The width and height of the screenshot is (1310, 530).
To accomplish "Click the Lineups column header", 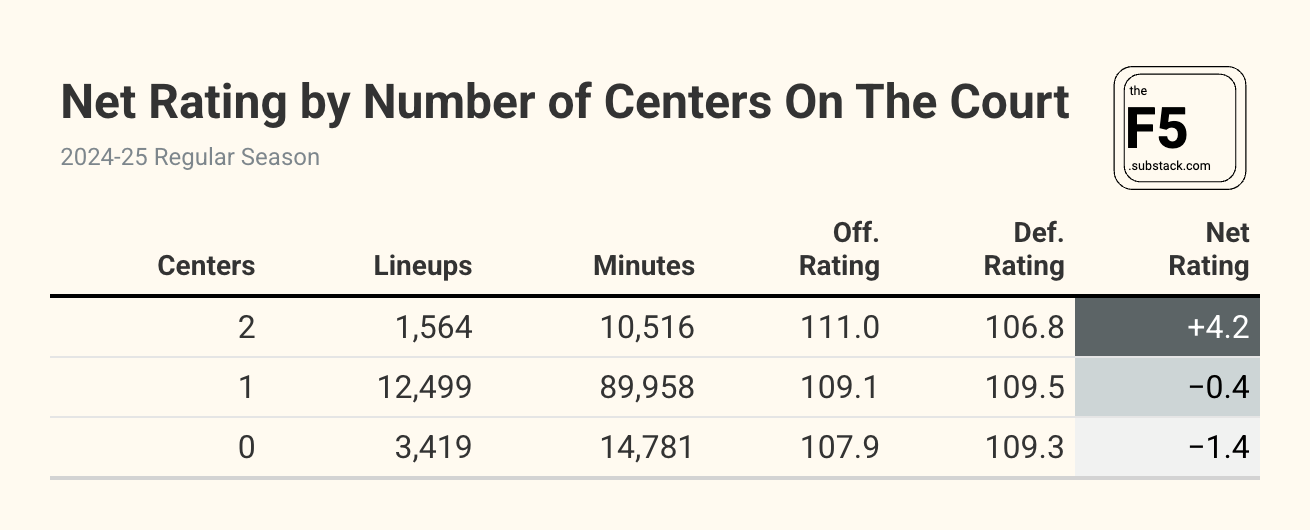I will (x=423, y=266).
